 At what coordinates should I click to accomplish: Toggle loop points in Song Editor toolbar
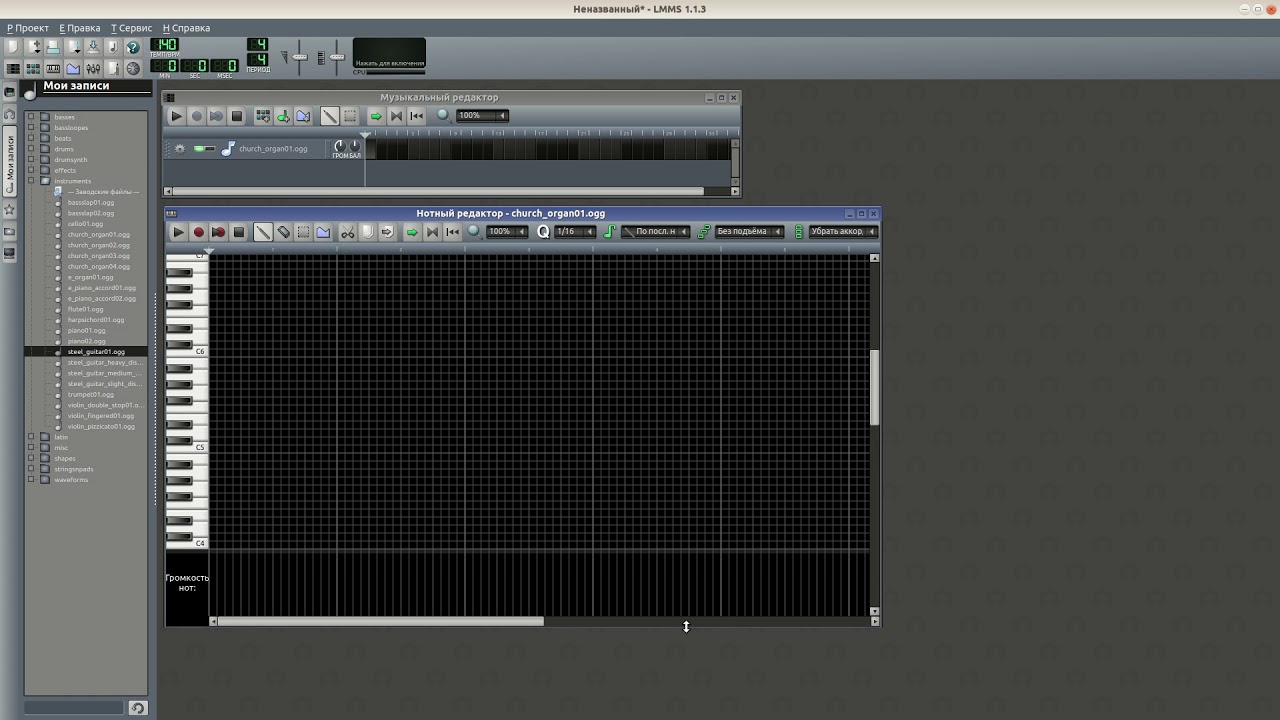point(396,116)
